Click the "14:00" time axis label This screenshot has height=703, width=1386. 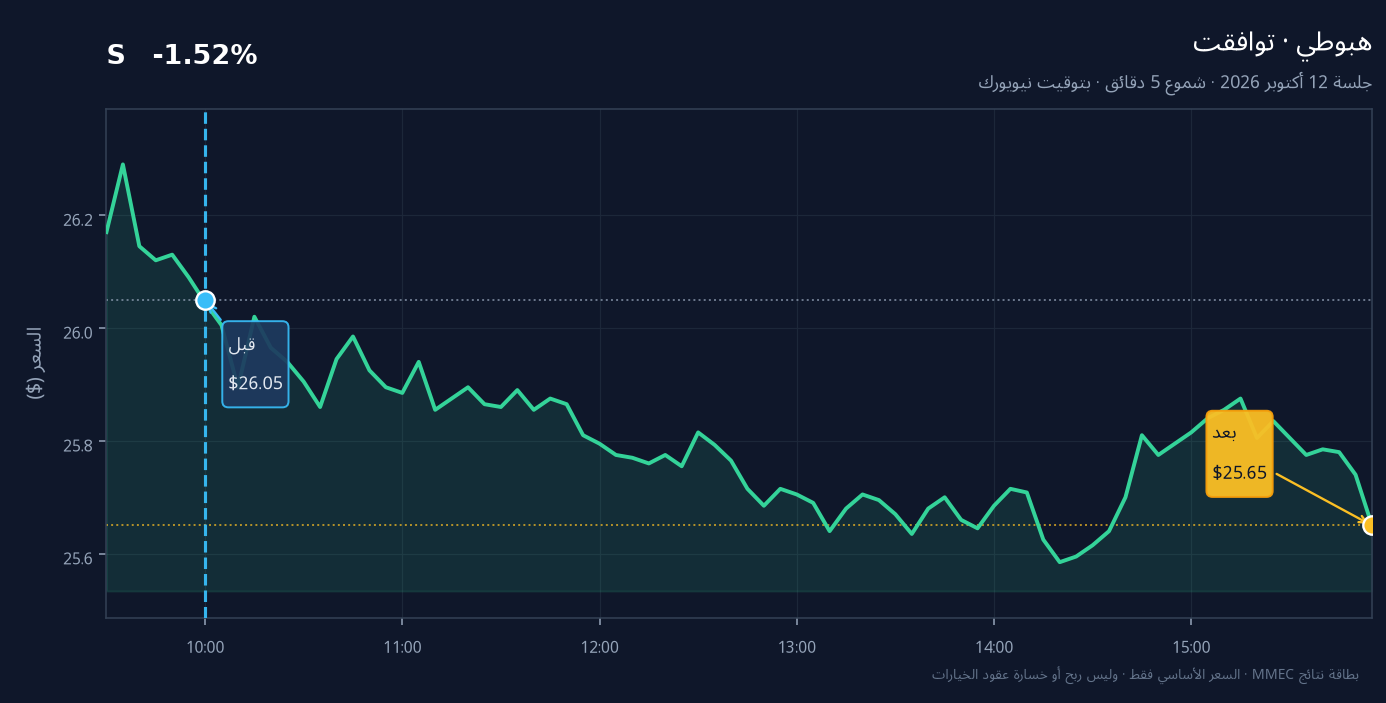pos(994,647)
